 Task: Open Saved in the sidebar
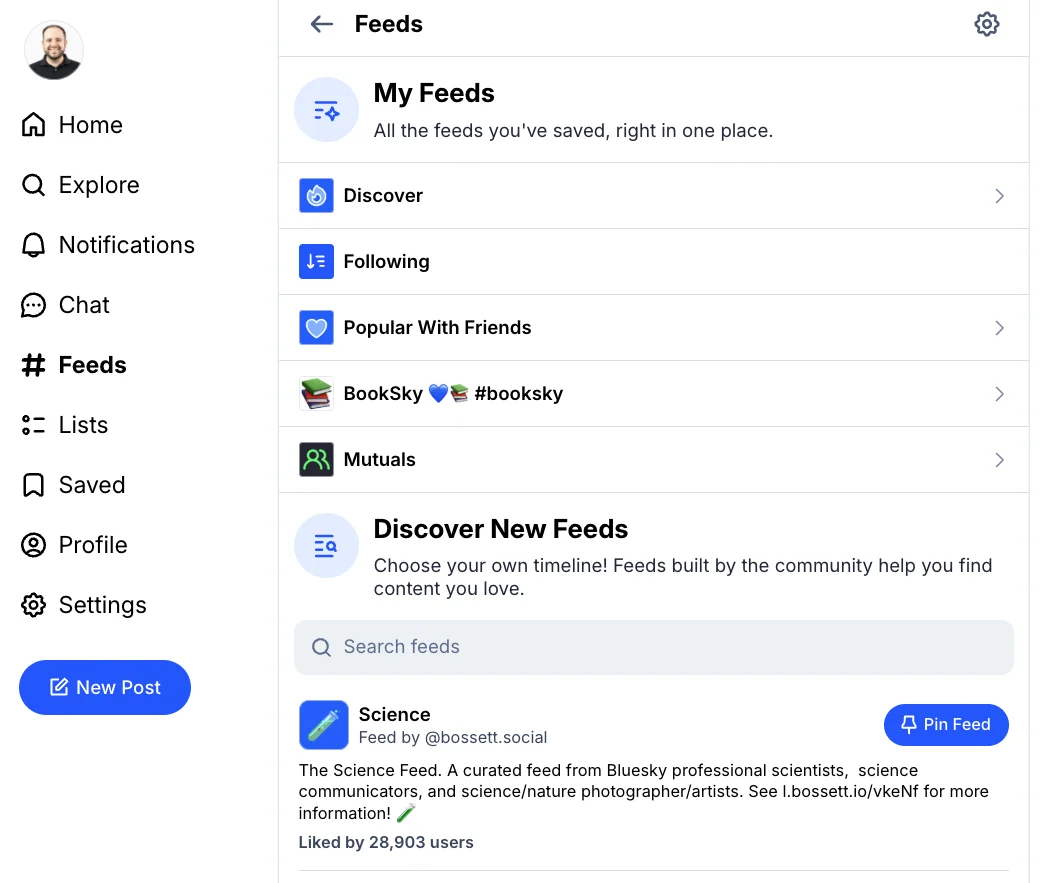pos(73,485)
